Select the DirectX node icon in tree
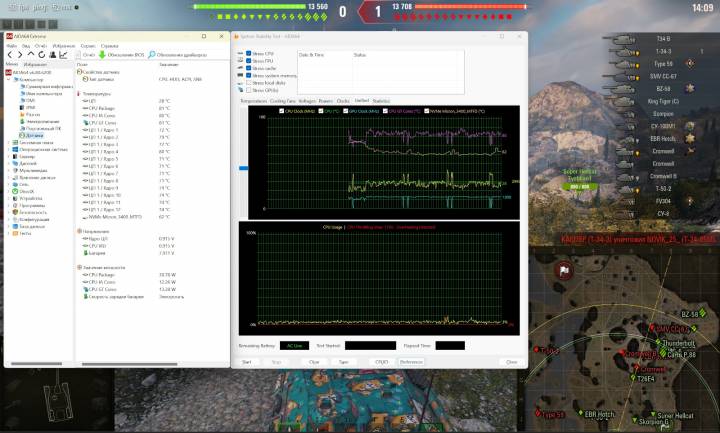720x433 pixels. [x=15, y=191]
